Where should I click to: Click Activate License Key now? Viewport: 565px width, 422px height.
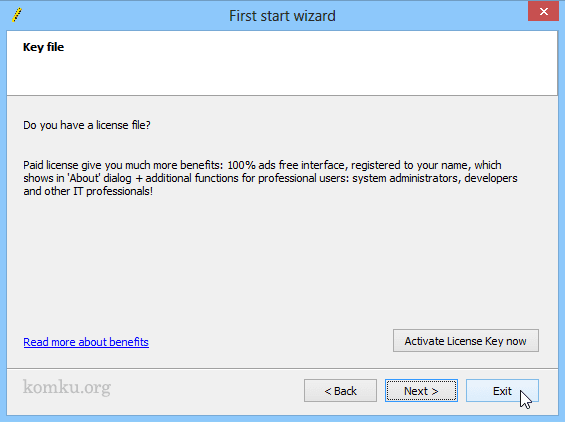click(x=466, y=341)
